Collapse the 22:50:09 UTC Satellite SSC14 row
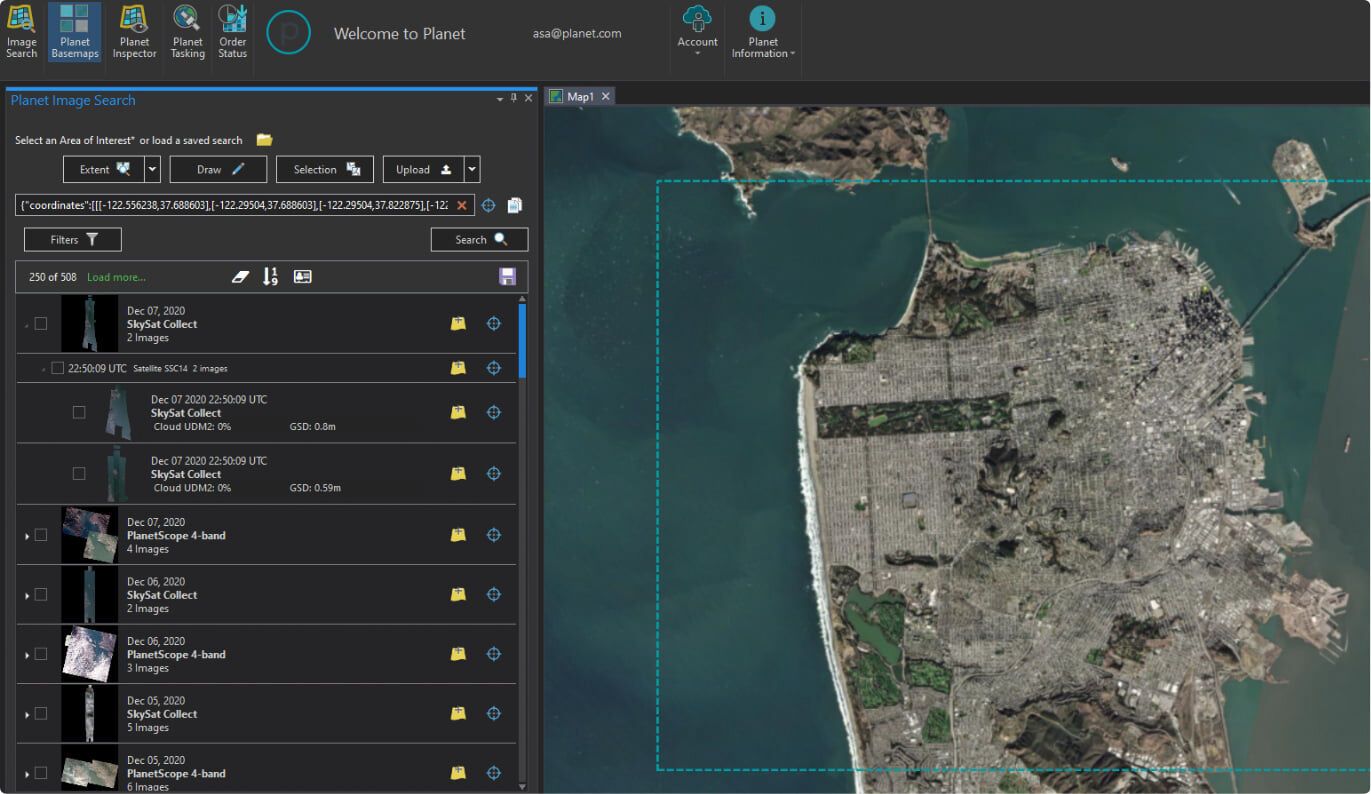 click(x=43, y=369)
